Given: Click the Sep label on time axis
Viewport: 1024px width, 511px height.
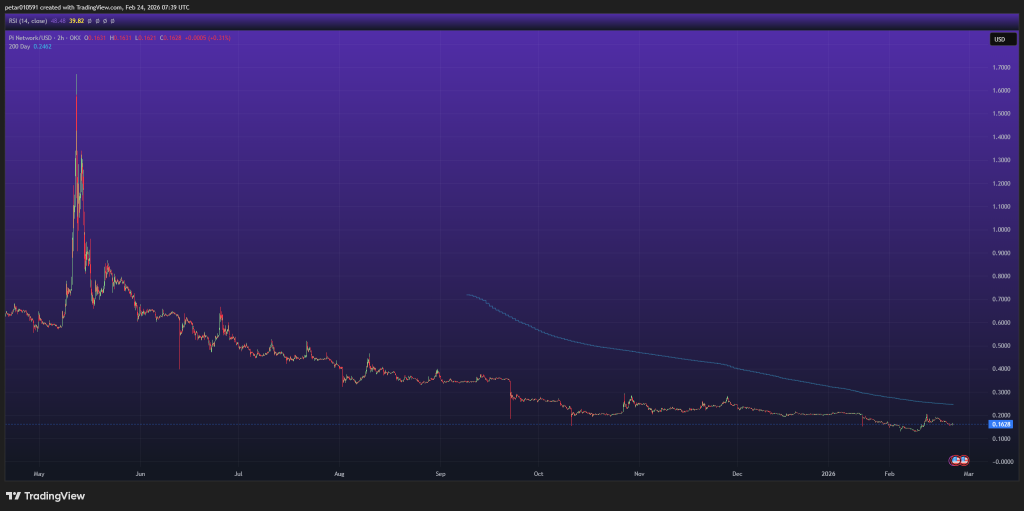Looking at the screenshot, I should [440, 472].
